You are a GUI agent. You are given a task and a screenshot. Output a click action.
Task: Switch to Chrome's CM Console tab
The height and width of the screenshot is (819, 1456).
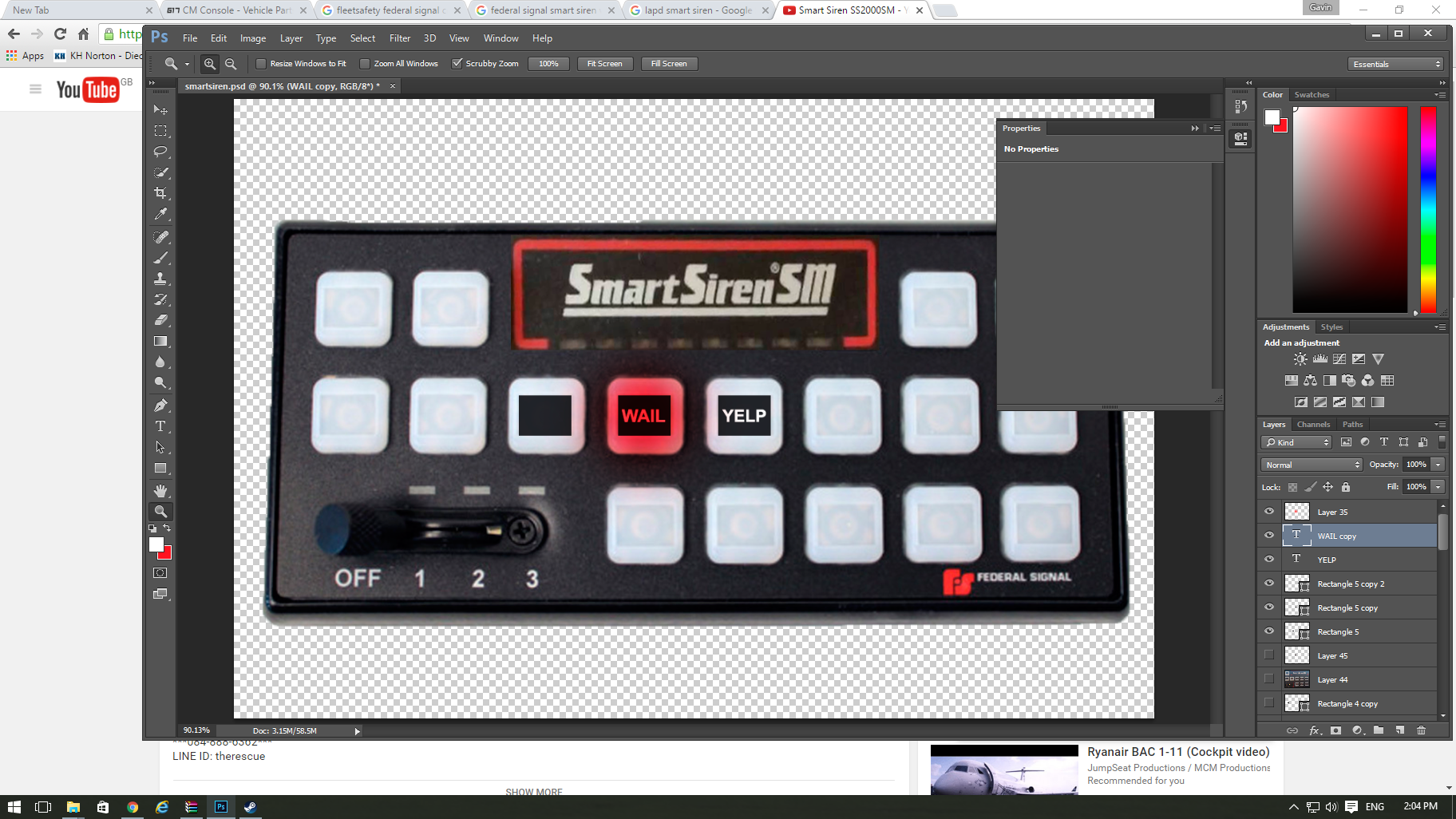click(236, 10)
